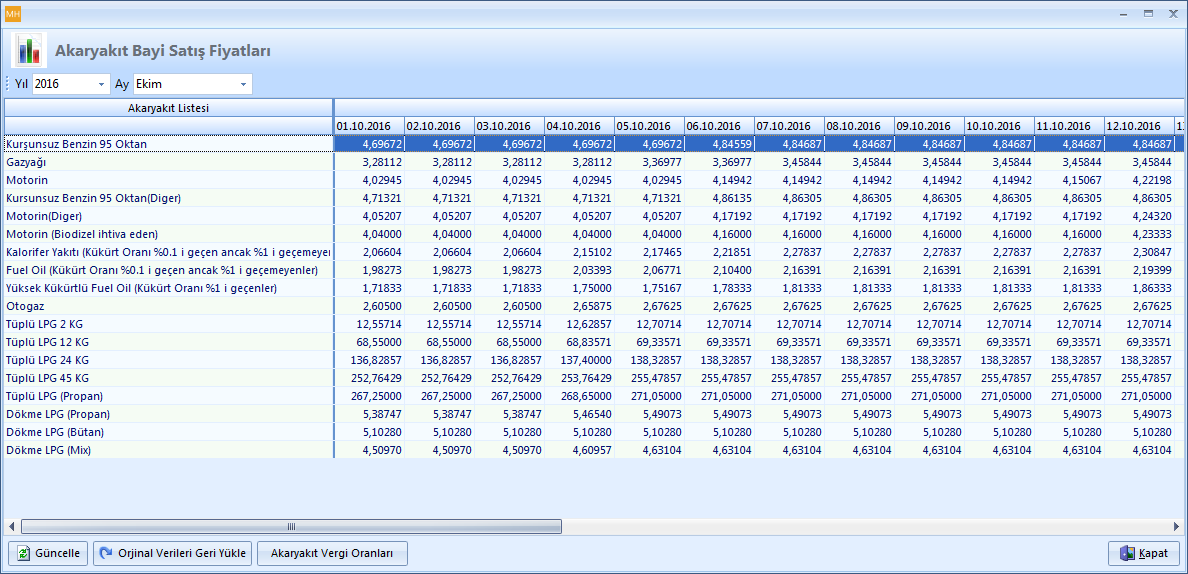Expand the Ay month dropdown arrow
The width and height of the screenshot is (1188, 574).
[243, 85]
